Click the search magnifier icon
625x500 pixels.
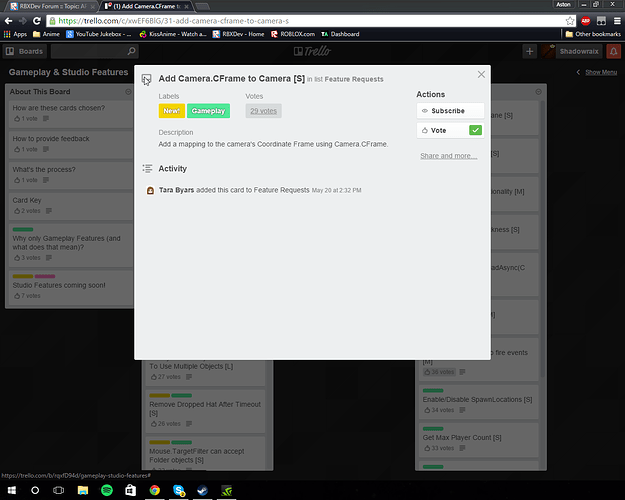tap(131, 51)
